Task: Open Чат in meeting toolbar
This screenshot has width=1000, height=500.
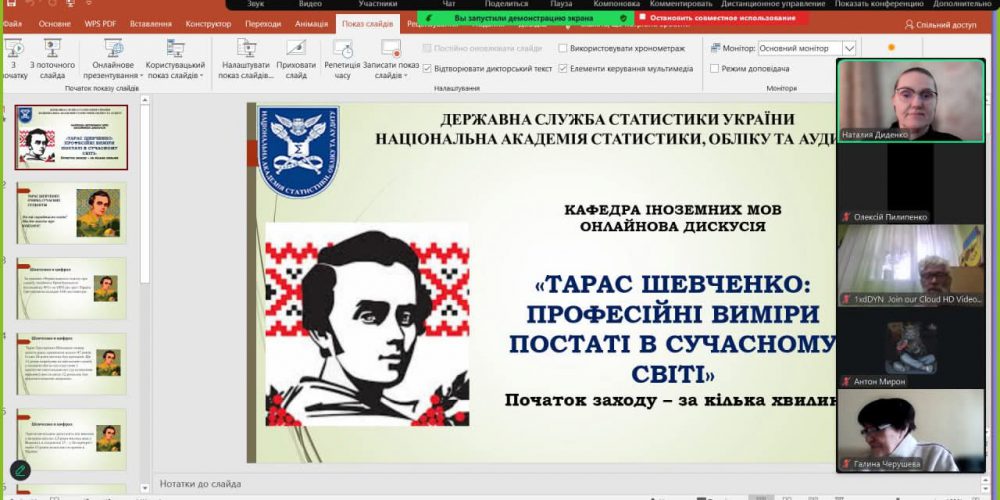Action: (x=449, y=4)
